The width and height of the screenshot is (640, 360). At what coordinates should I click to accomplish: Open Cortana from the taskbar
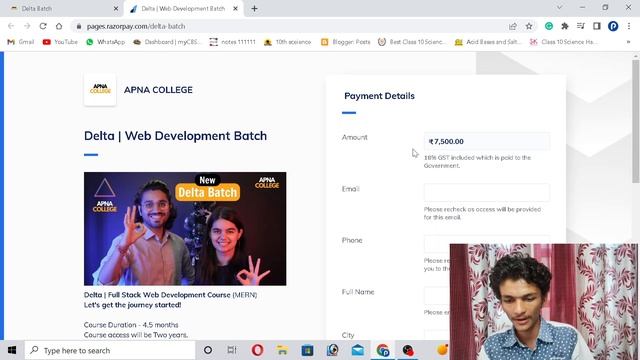(x=208, y=350)
